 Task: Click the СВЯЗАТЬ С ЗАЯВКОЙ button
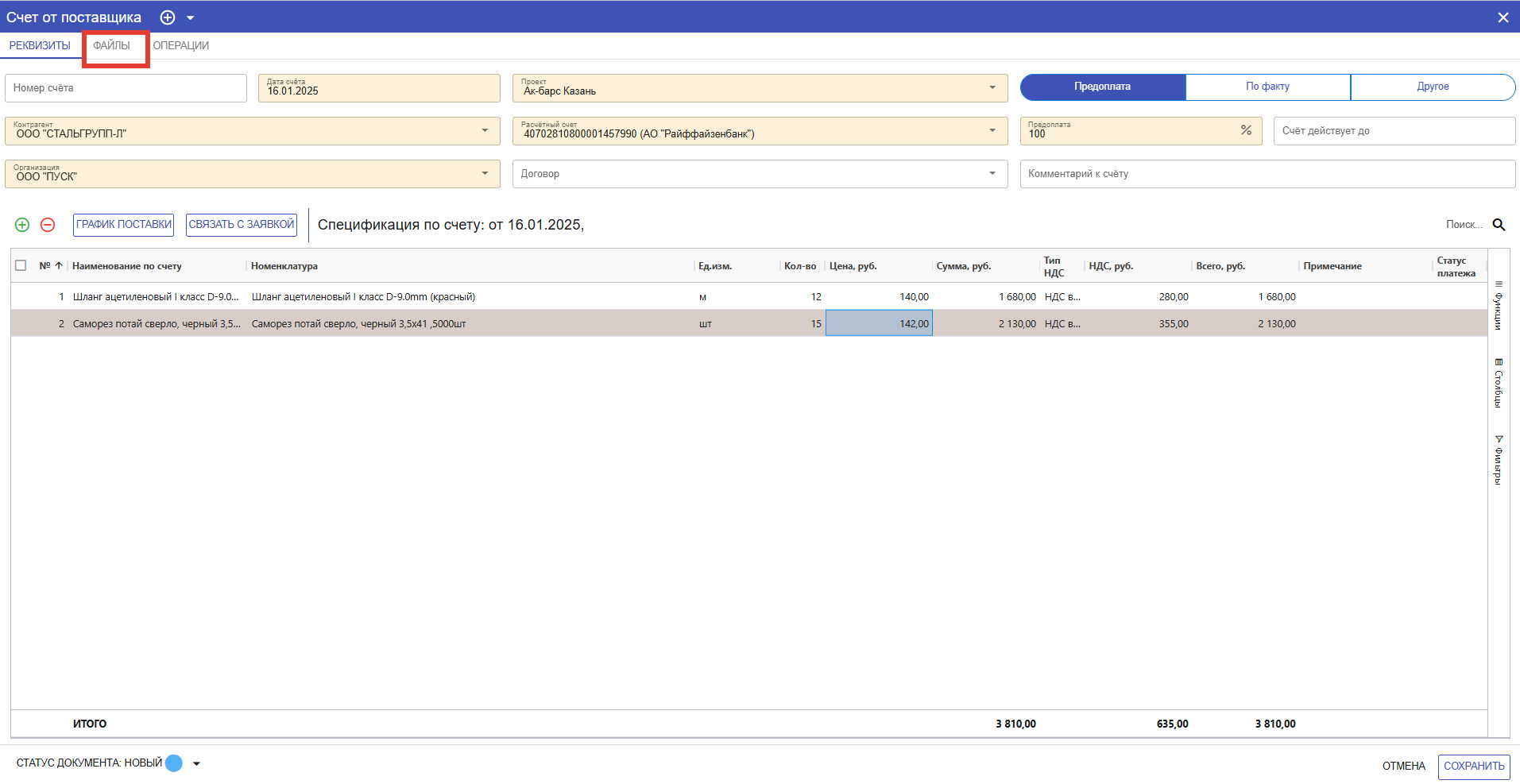pos(242,225)
